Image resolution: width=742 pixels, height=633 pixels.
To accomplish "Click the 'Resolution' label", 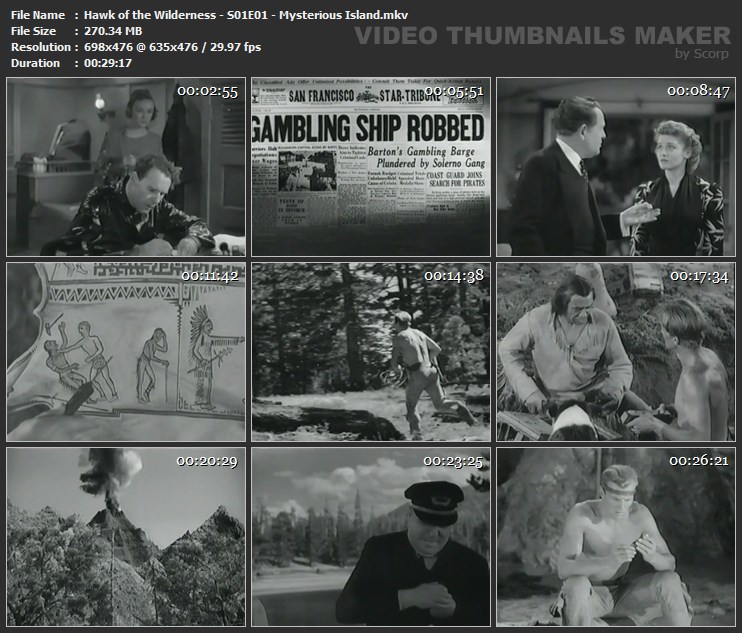I will (41, 47).
